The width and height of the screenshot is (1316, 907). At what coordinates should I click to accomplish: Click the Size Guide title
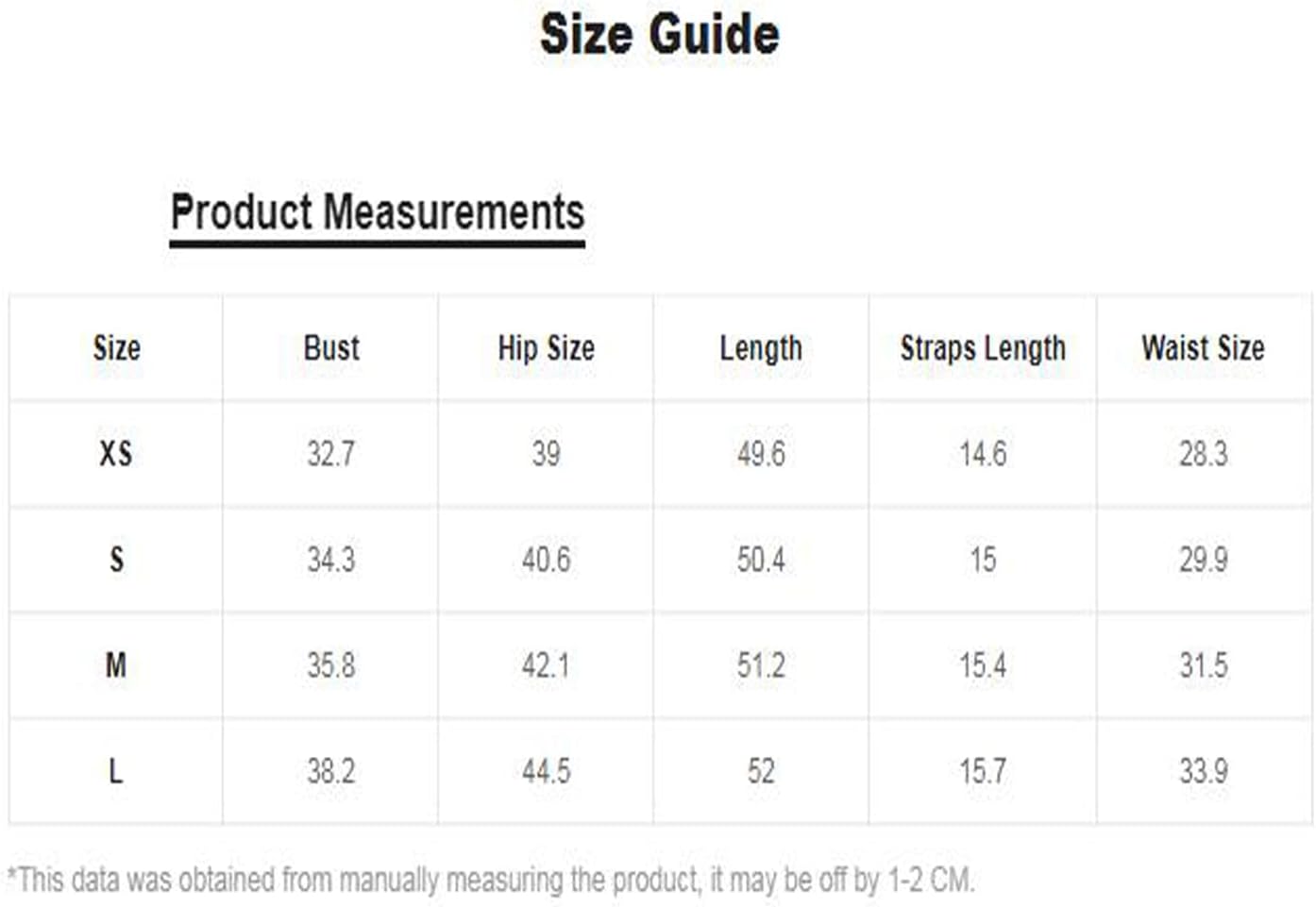click(659, 35)
